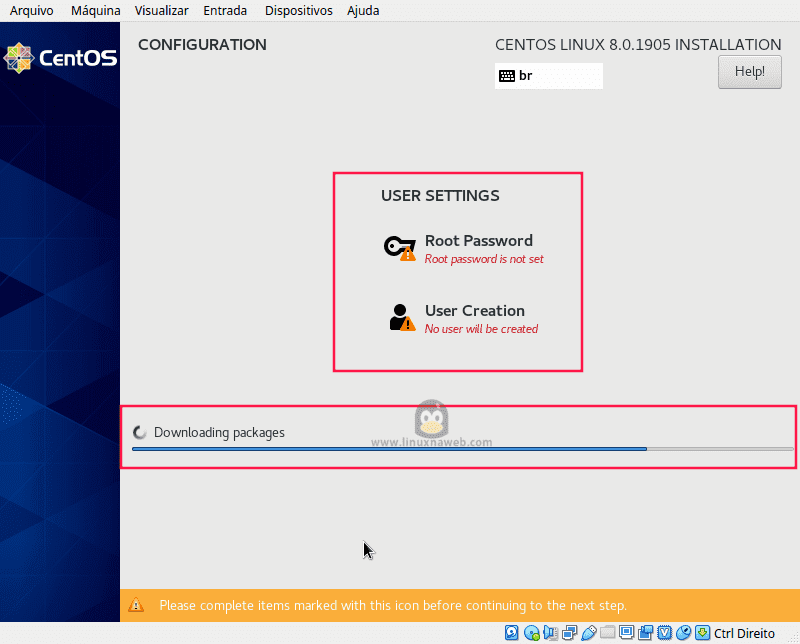Click the "Root password is not set" warning
The width and height of the screenshot is (800, 644).
[x=484, y=259]
